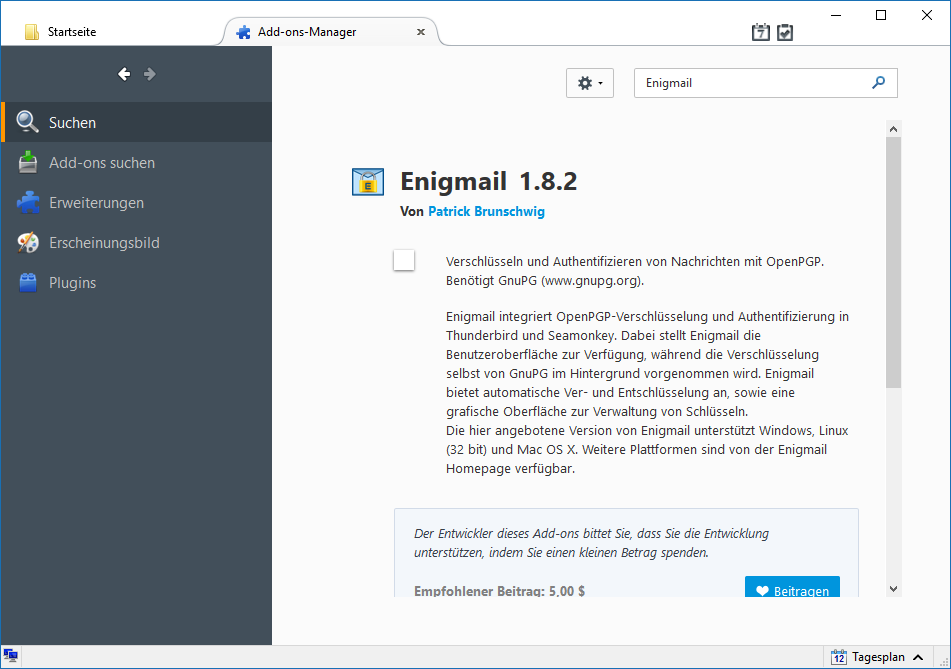The image size is (951, 669).
Task: Click the Add-ons suchen download icon
Action: (x=28, y=162)
